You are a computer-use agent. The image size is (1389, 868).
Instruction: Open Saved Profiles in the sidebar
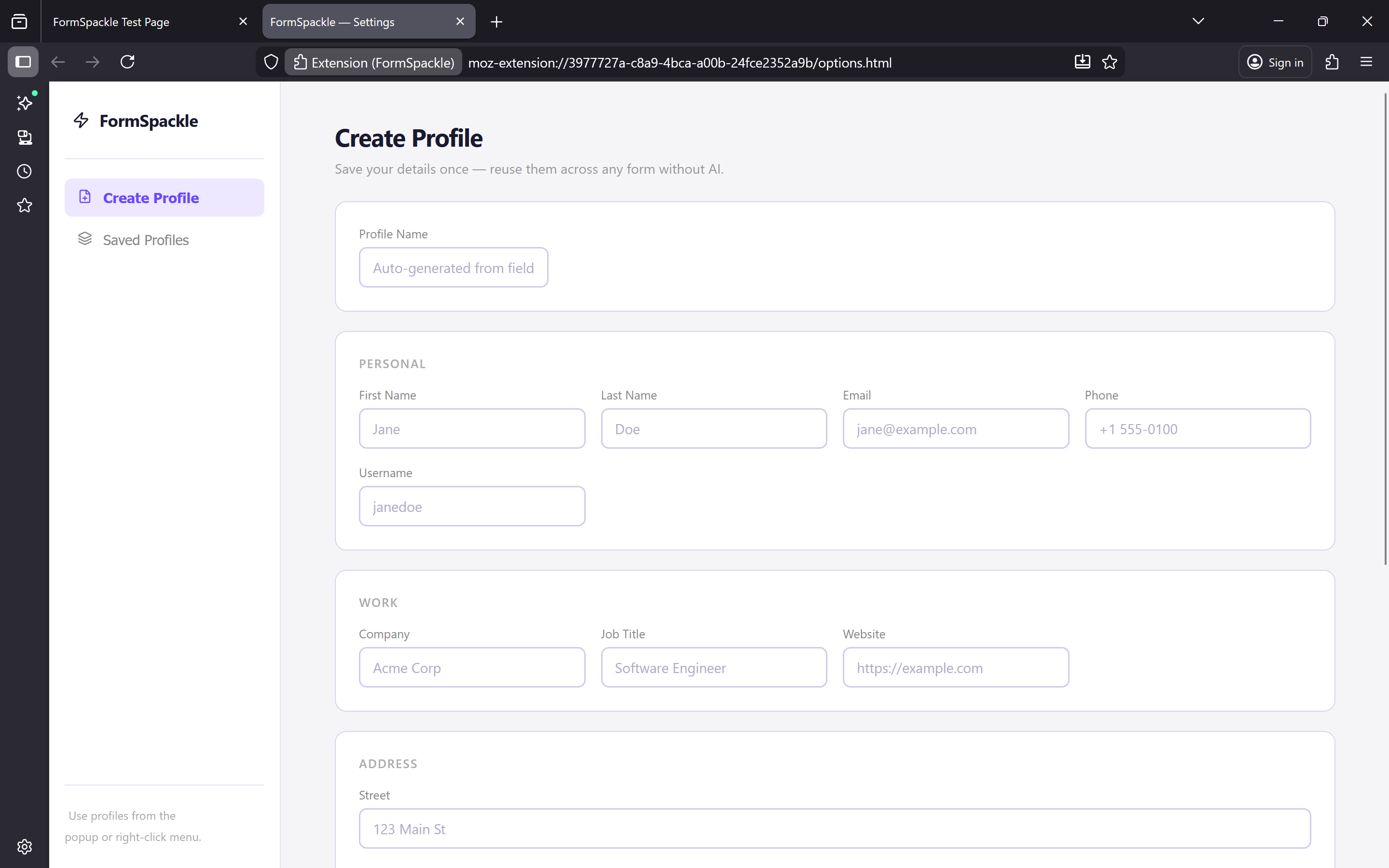(164, 239)
